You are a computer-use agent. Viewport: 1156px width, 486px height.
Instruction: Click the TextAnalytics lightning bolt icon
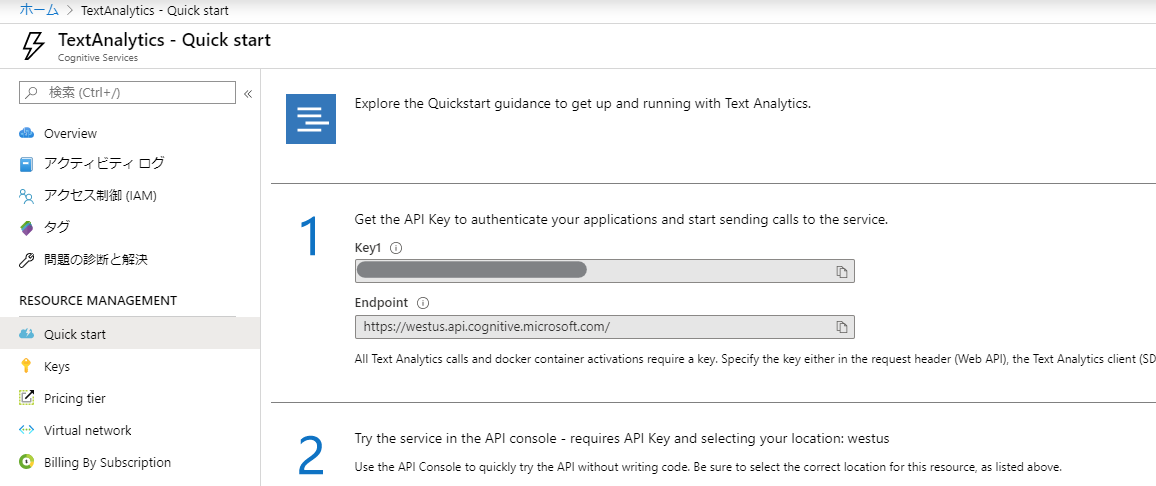[33, 46]
